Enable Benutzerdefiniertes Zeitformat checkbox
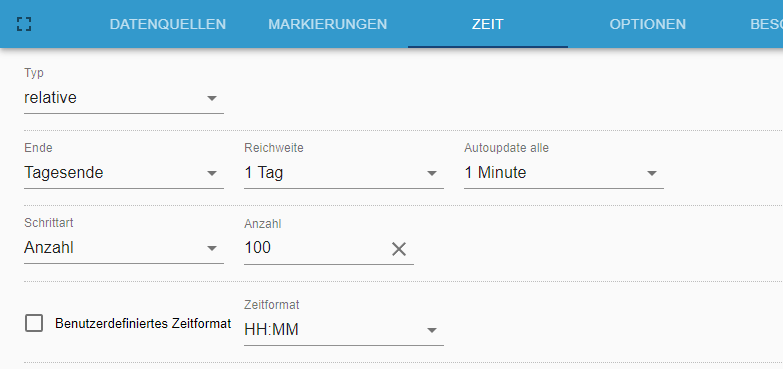 [x=34, y=324]
